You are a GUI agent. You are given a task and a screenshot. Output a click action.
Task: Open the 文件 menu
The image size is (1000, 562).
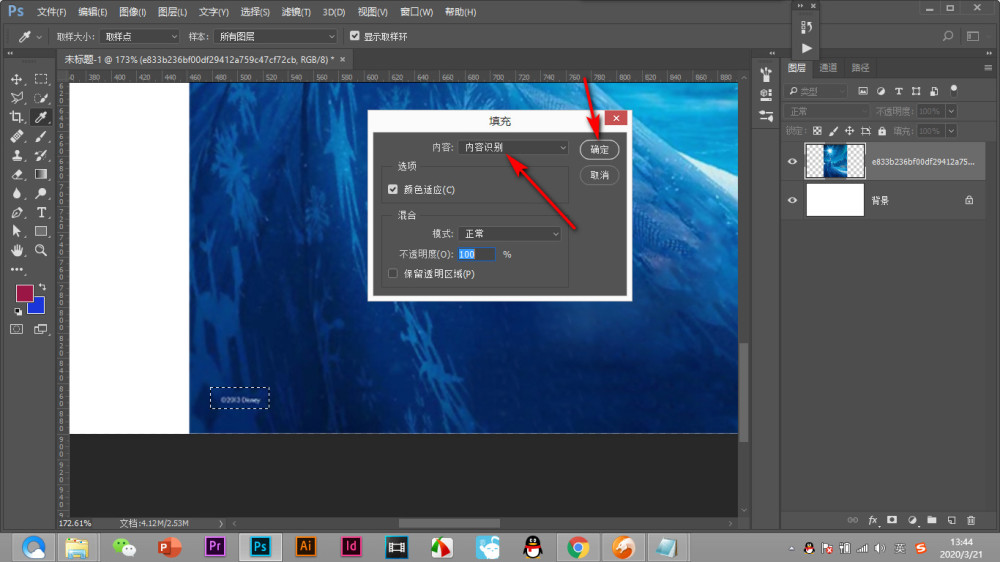click(x=51, y=12)
